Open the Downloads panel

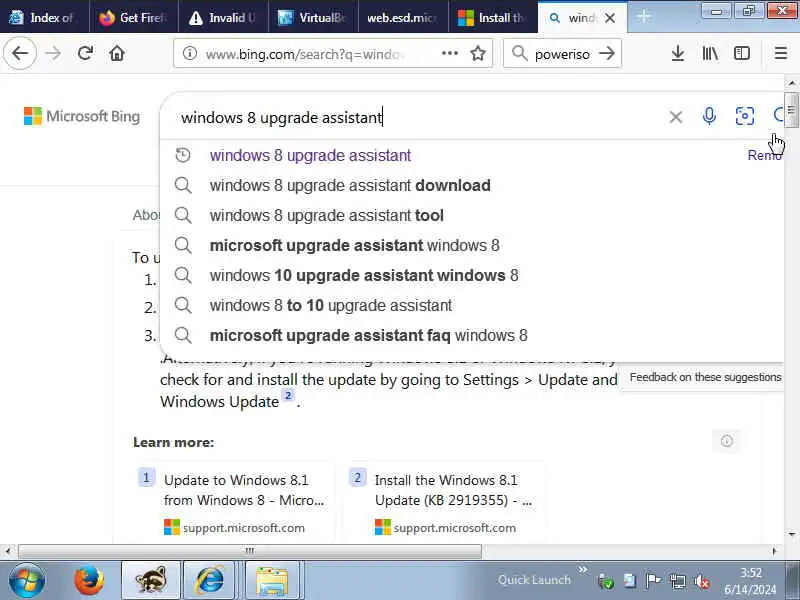pos(678,53)
